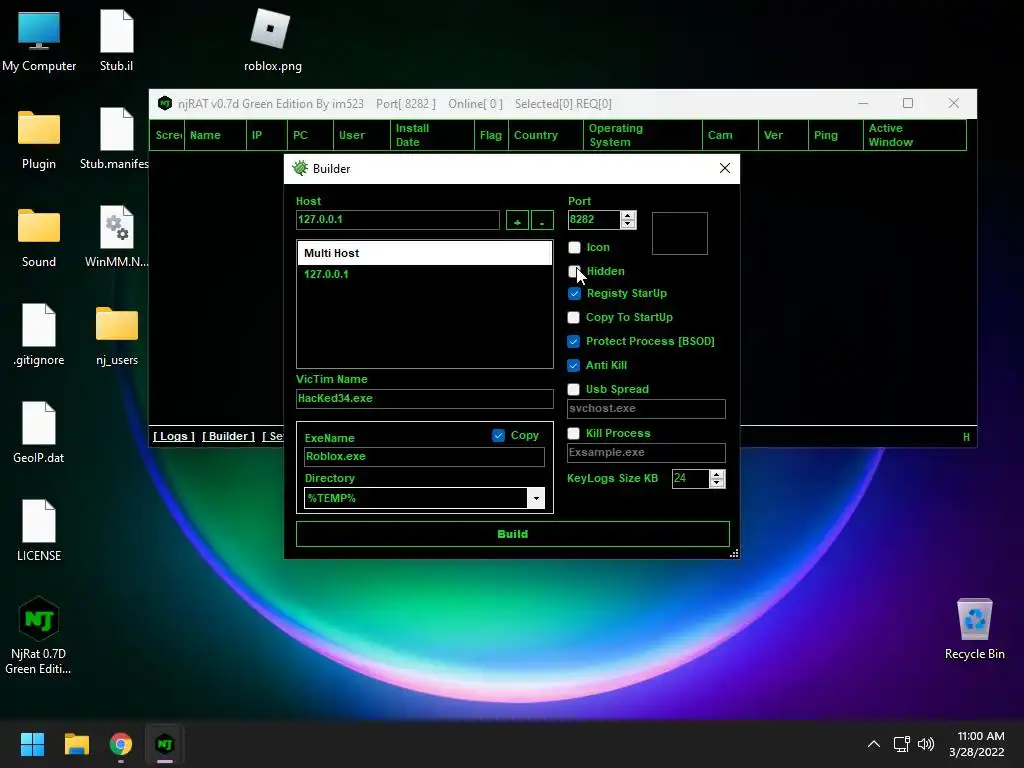Image resolution: width=1024 pixels, height=768 pixels.
Task: Click the njRAT main window title icon
Action: (165, 103)
